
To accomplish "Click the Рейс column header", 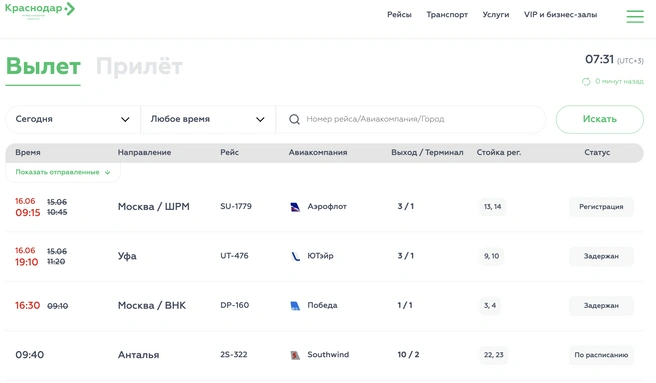I will (x=230, y=152).
